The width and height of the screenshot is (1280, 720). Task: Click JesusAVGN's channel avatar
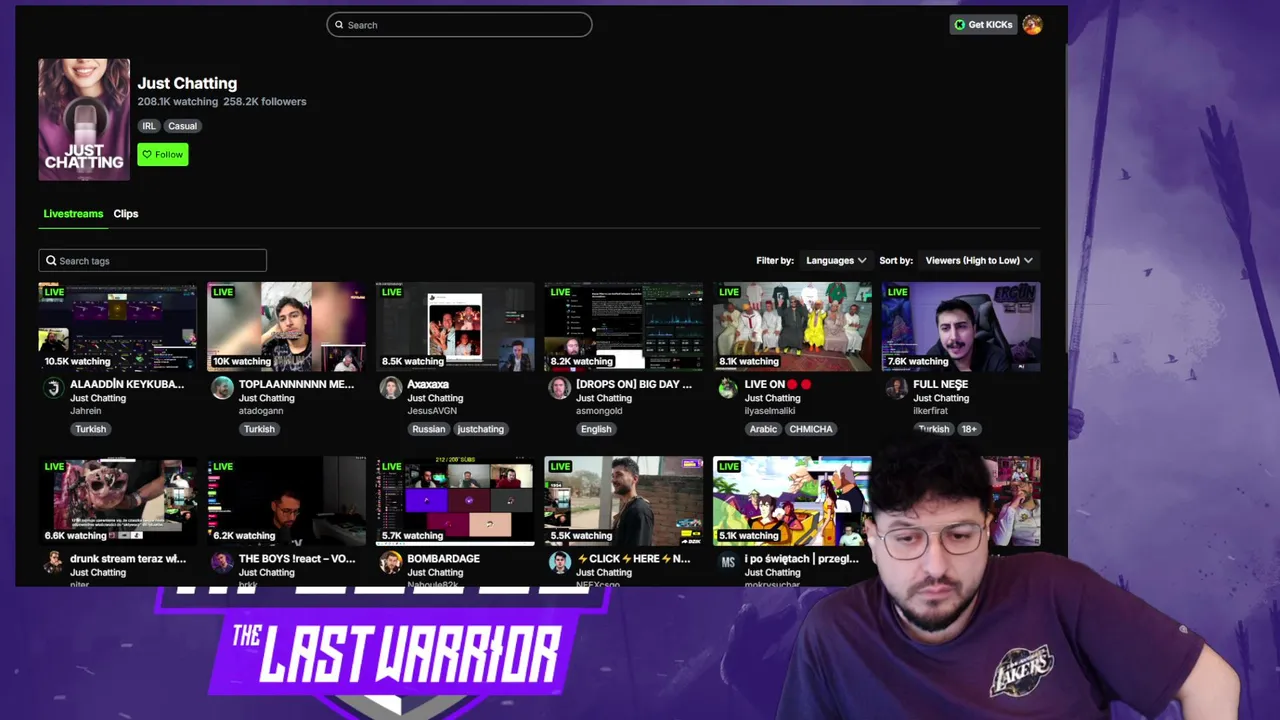391,388
